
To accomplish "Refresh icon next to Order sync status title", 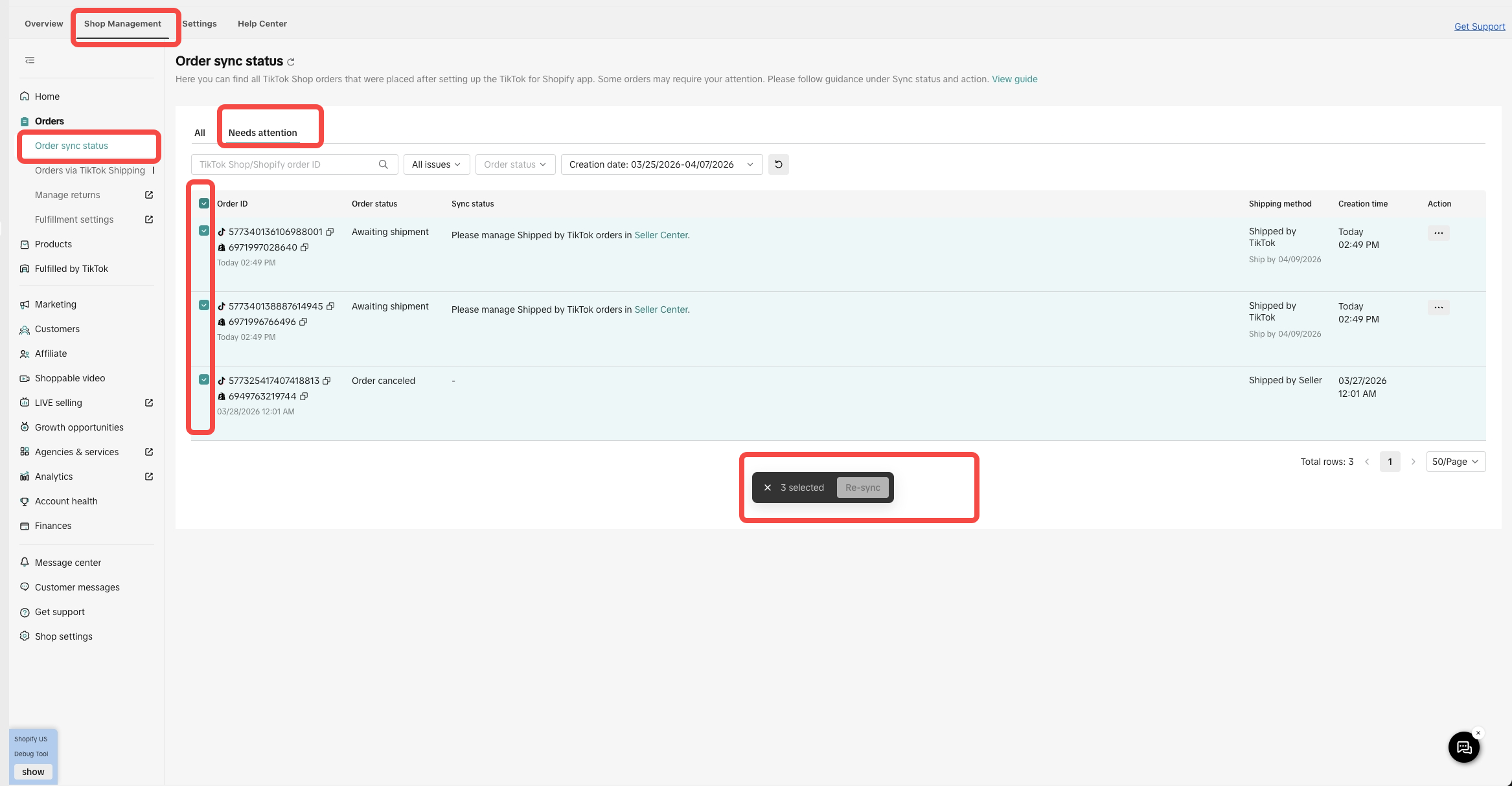I will [x=291, y=62].
